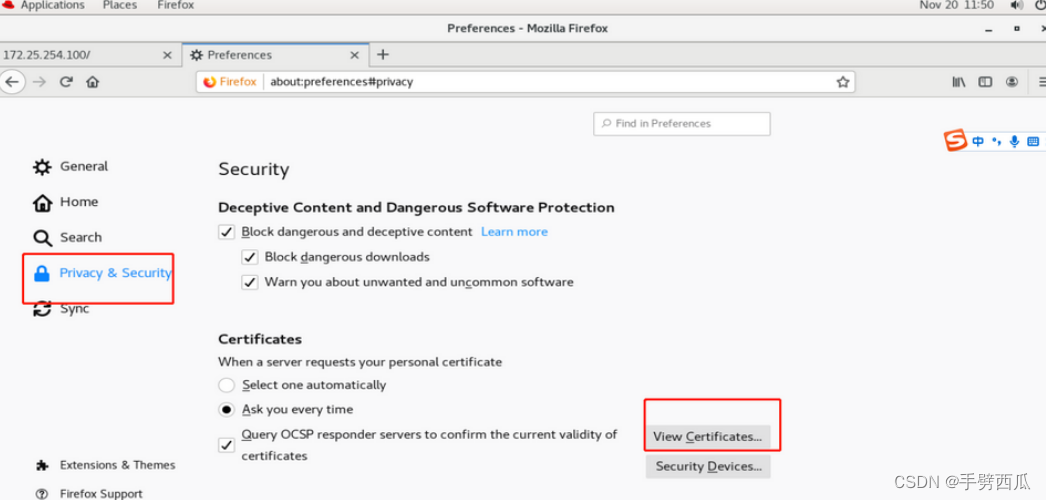This screenshot has width=1046, height=500.
Task: Toggle Block dangerous downloads checkbox
Action: (250, 257)
